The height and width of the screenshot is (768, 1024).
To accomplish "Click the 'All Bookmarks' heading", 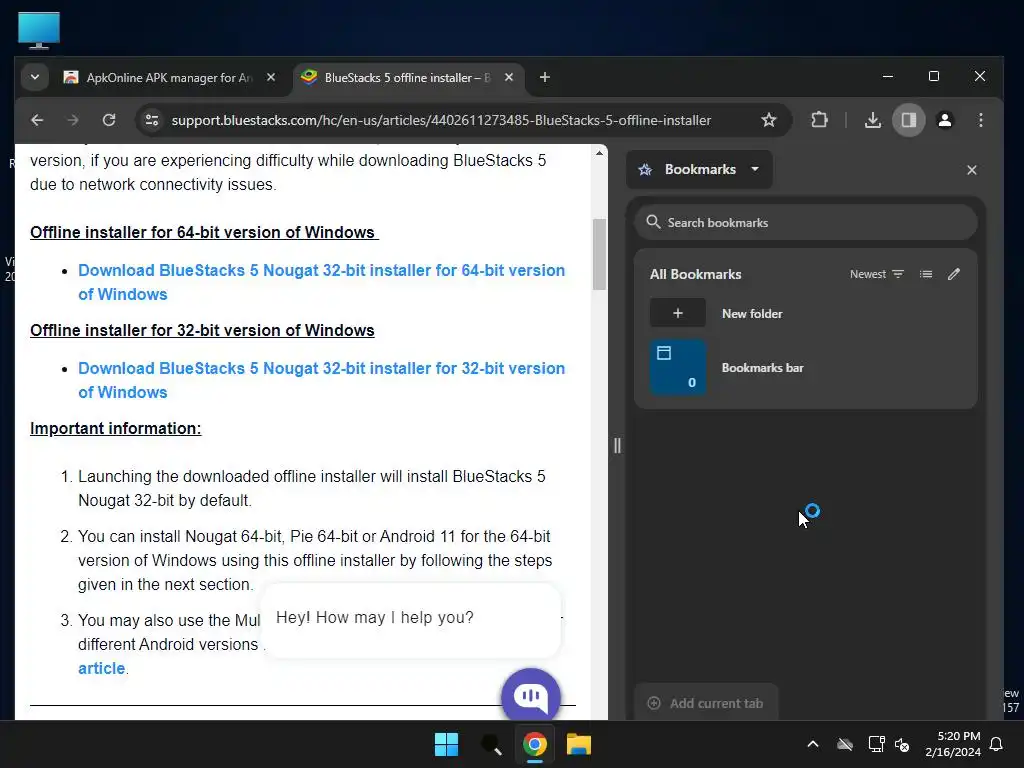I will [696, 274].
